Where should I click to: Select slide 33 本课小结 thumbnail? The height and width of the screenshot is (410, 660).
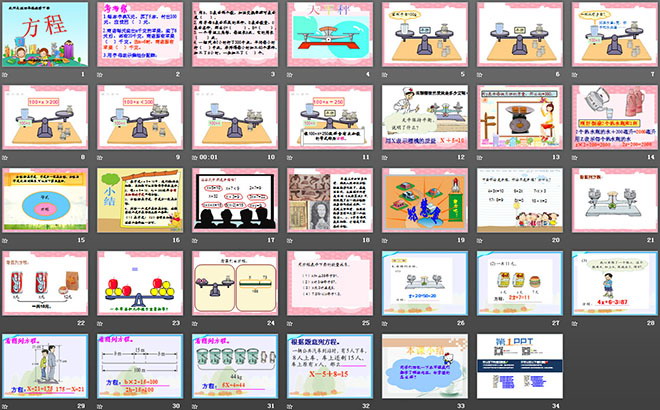(x=425, y=366)
